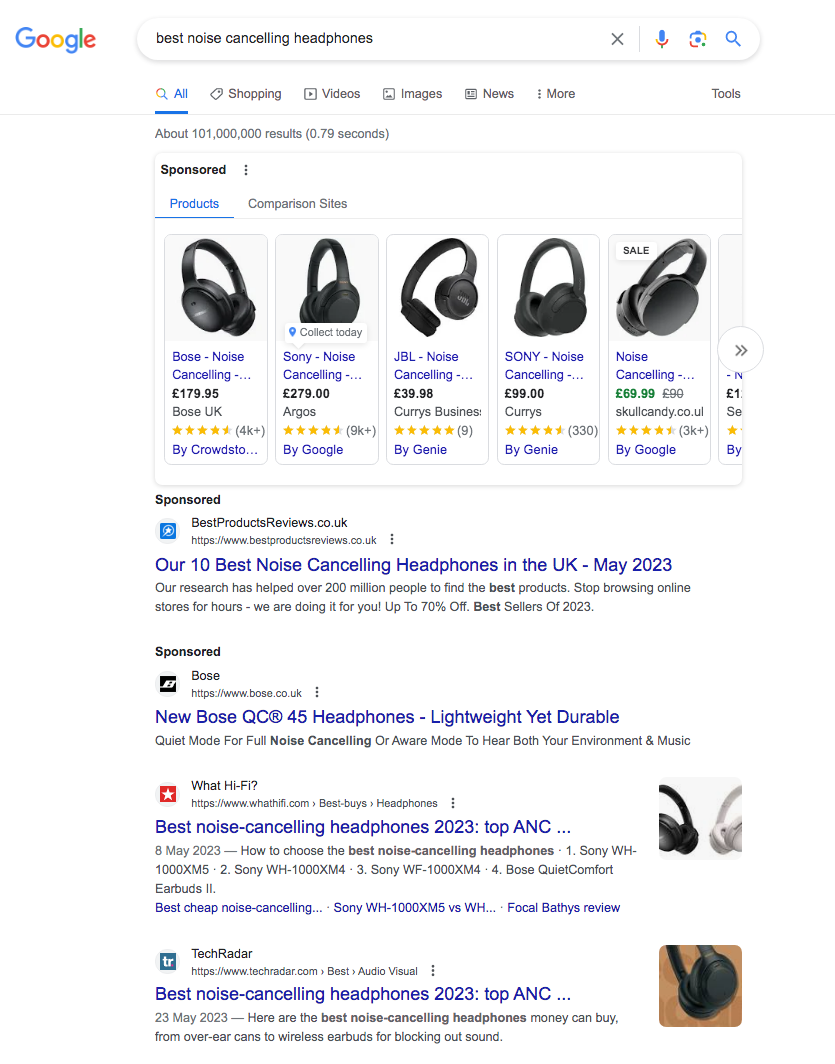Click By Genie under Currys Business listing
The width and height of the screenshot is (835, 1064).
click(x=421, y=449)
